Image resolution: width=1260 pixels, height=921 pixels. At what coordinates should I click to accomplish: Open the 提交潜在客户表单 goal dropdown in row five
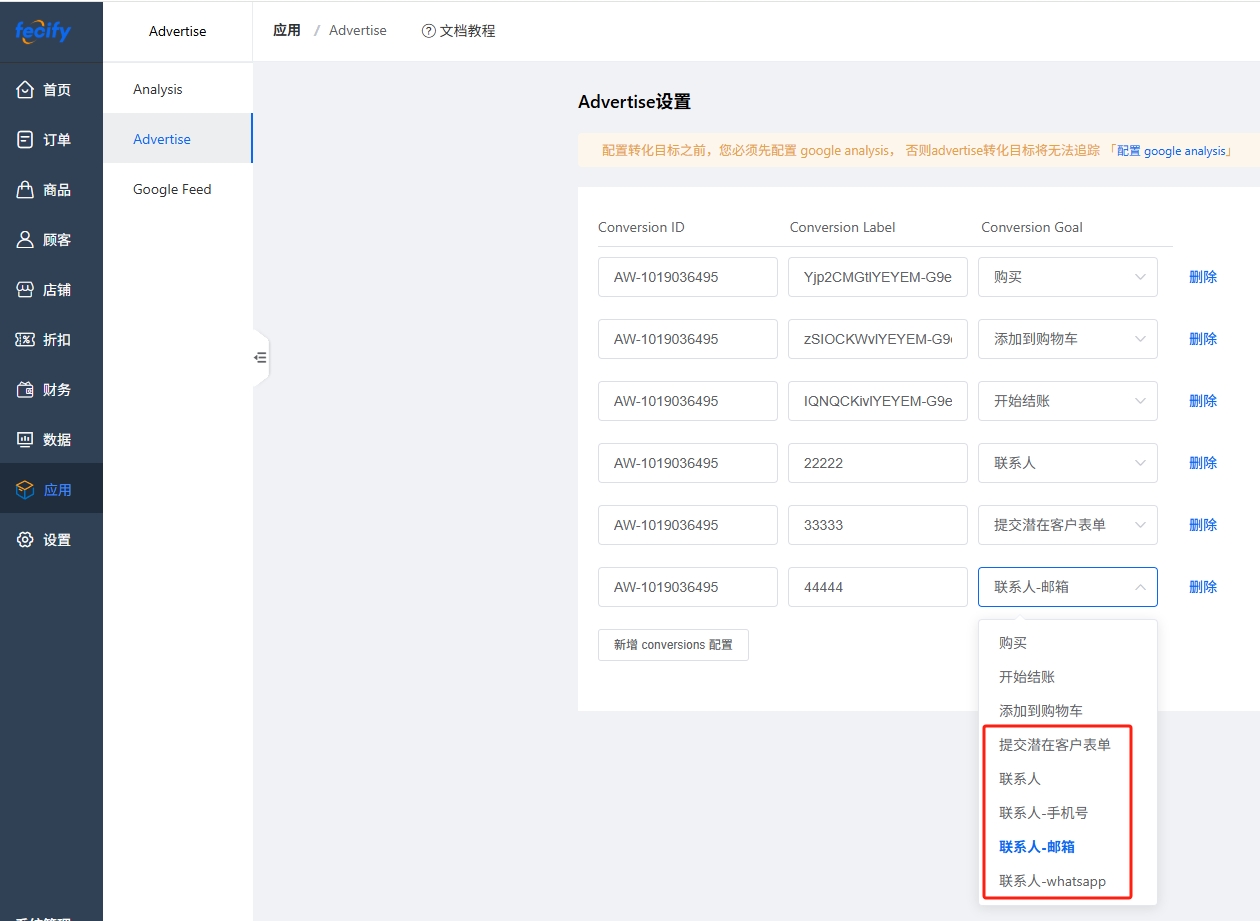pyautogui.click(x=1067, y=525)
